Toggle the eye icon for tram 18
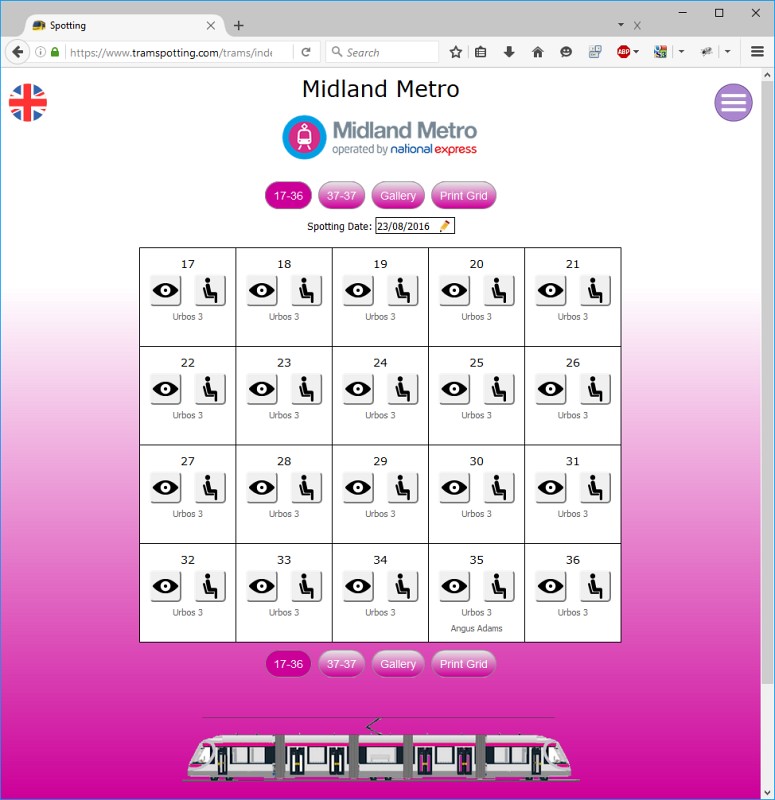Viewport: 775px width, 800px height. [x=262, y=290]
